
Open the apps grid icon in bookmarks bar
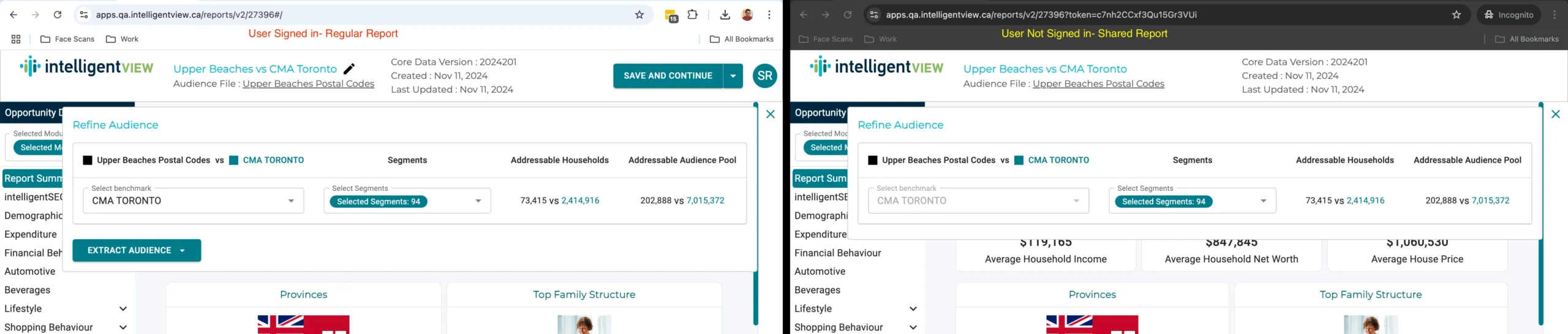click(16, 39)
